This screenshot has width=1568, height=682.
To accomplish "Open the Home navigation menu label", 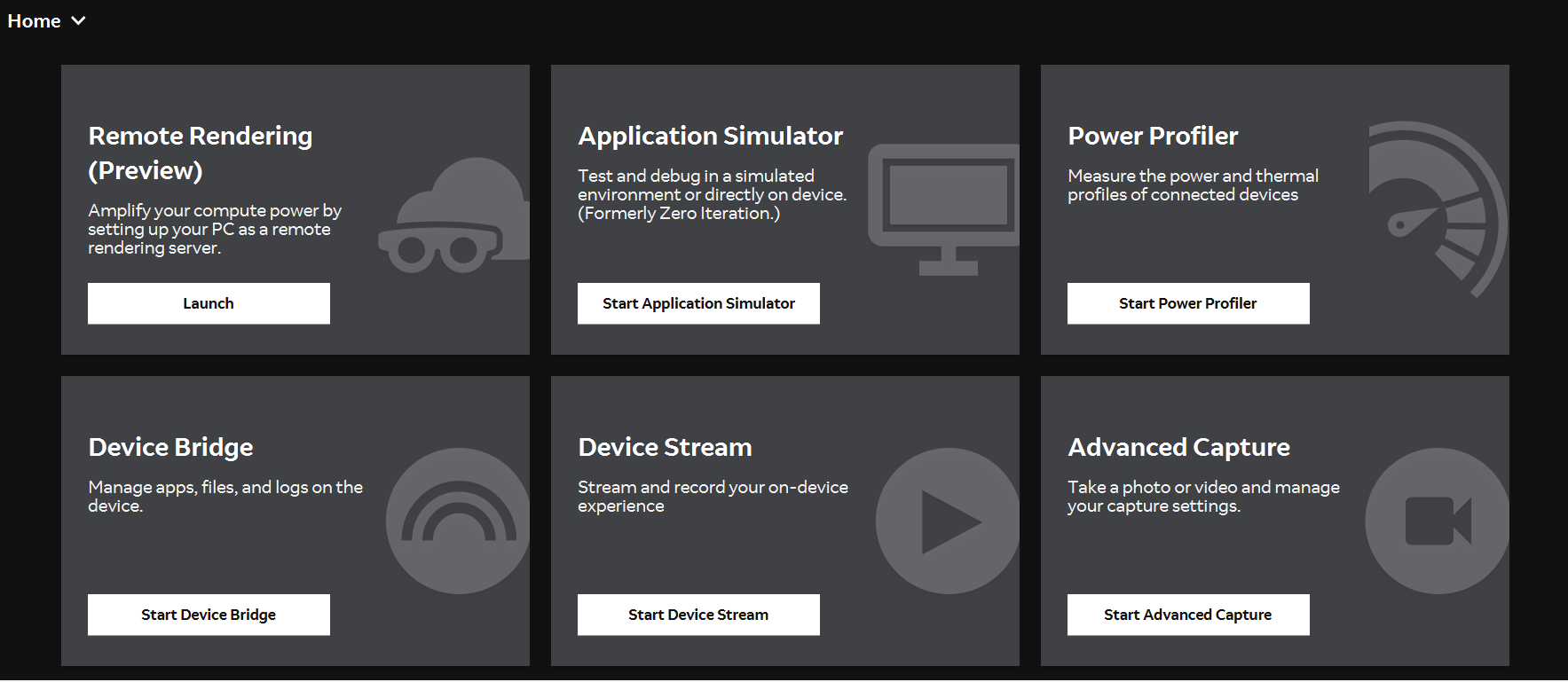I will pos(35,20).
